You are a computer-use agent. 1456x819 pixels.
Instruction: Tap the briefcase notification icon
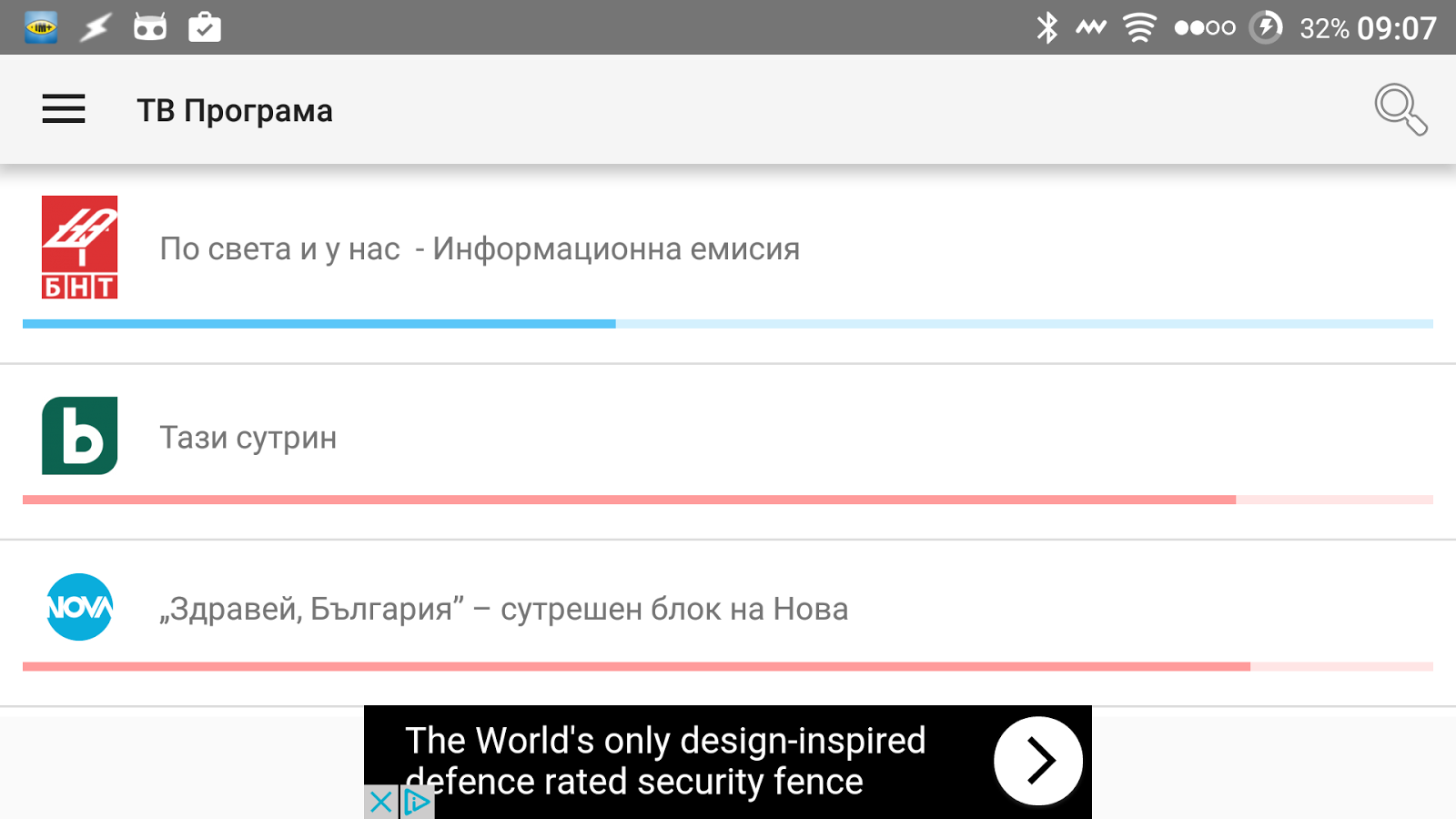pyautogui.click(x=205, y=27)
